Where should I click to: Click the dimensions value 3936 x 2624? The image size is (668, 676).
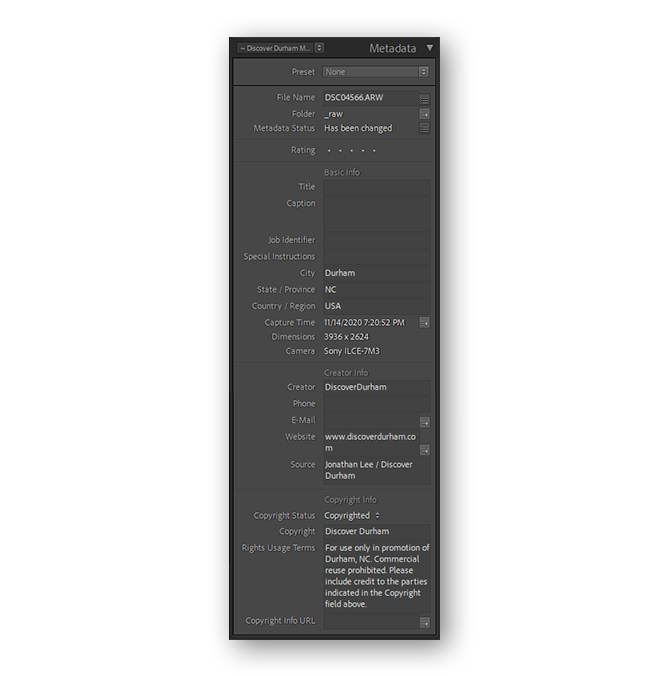point(346,337)
